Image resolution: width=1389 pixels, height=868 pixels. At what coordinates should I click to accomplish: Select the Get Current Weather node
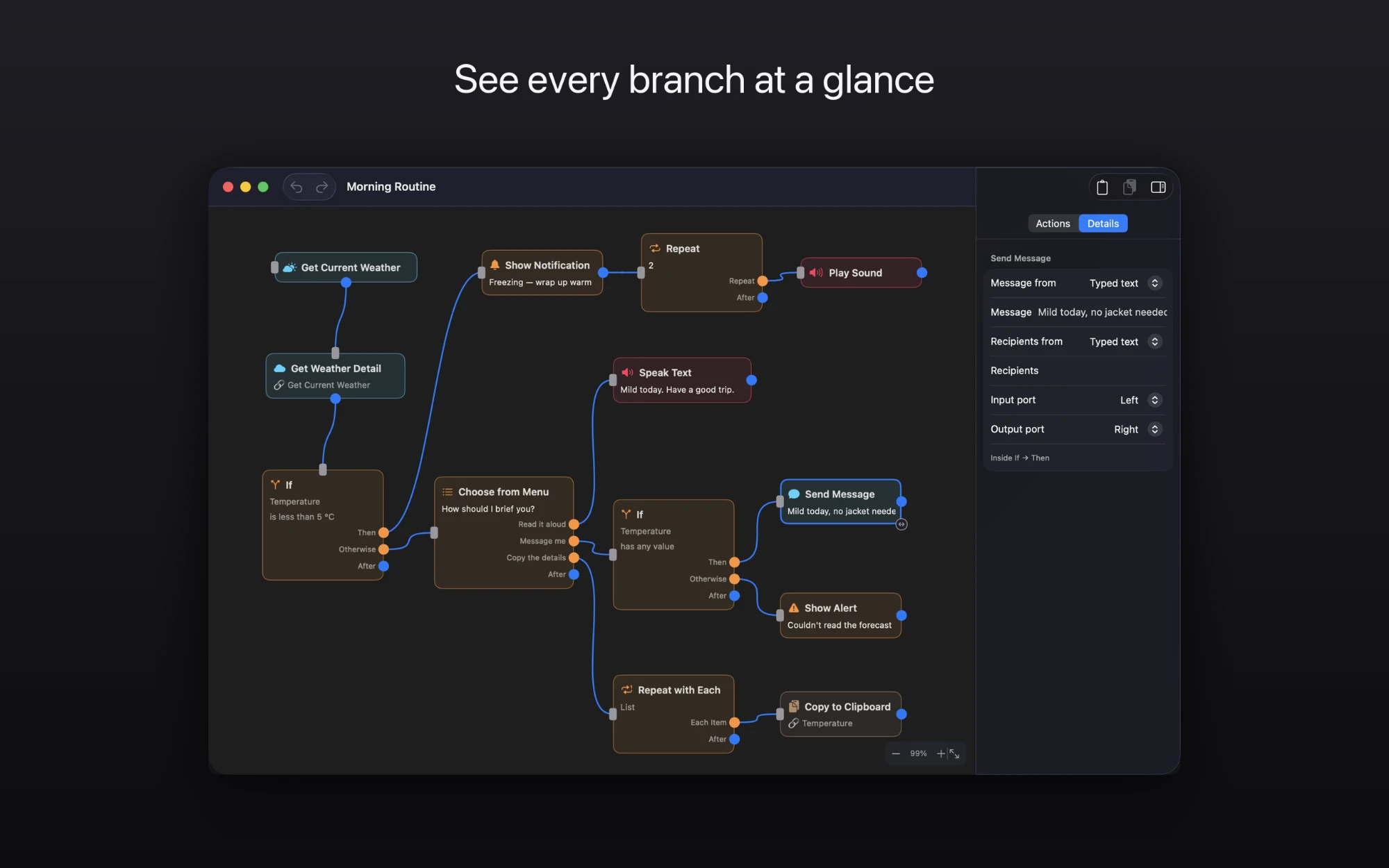point(346,267)
